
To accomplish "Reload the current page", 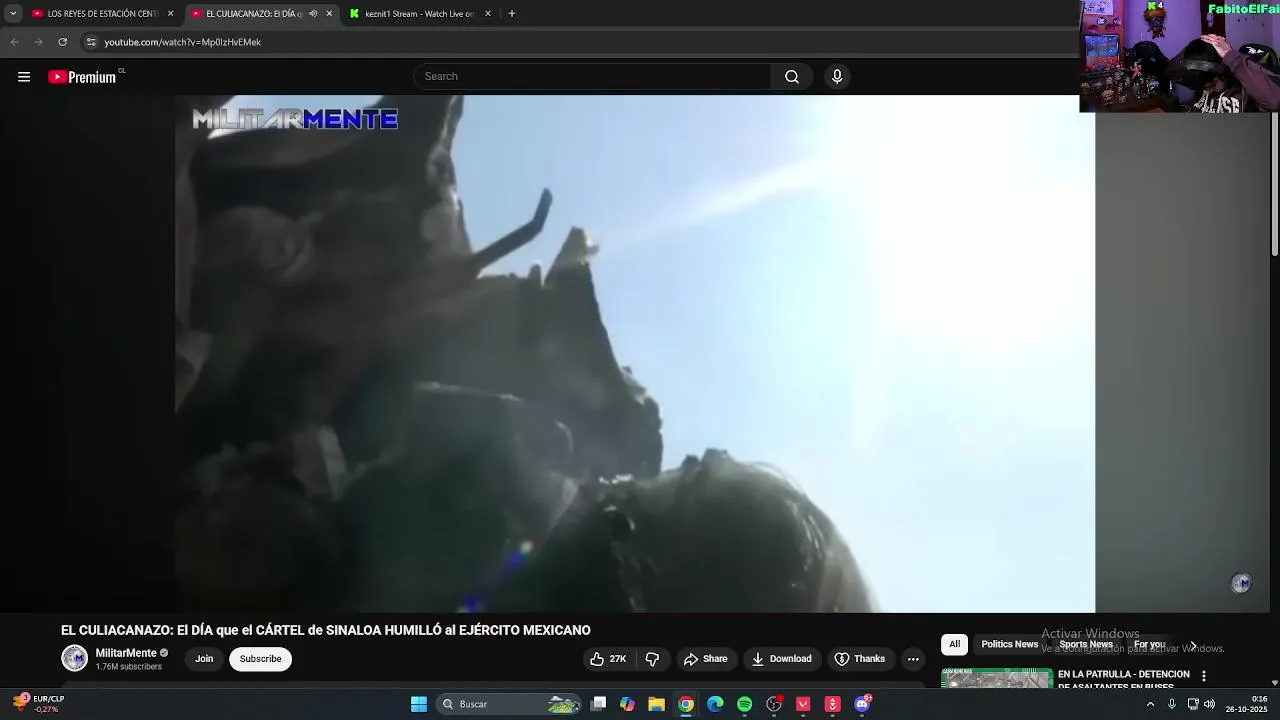I will [62, 42].
